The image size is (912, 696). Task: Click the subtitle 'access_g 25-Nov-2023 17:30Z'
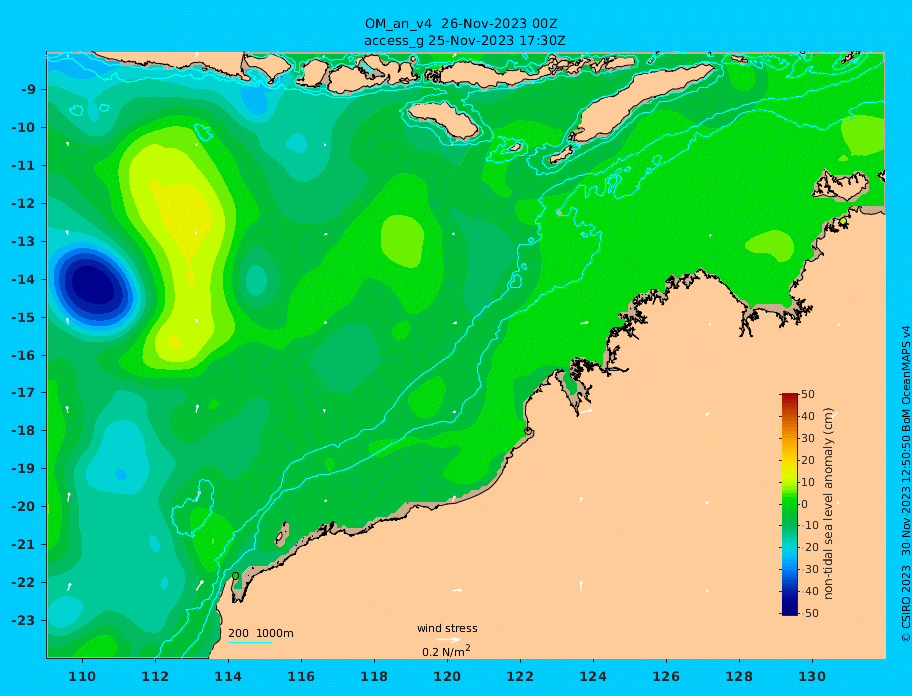pyautogui.click(x=465, y=41)
